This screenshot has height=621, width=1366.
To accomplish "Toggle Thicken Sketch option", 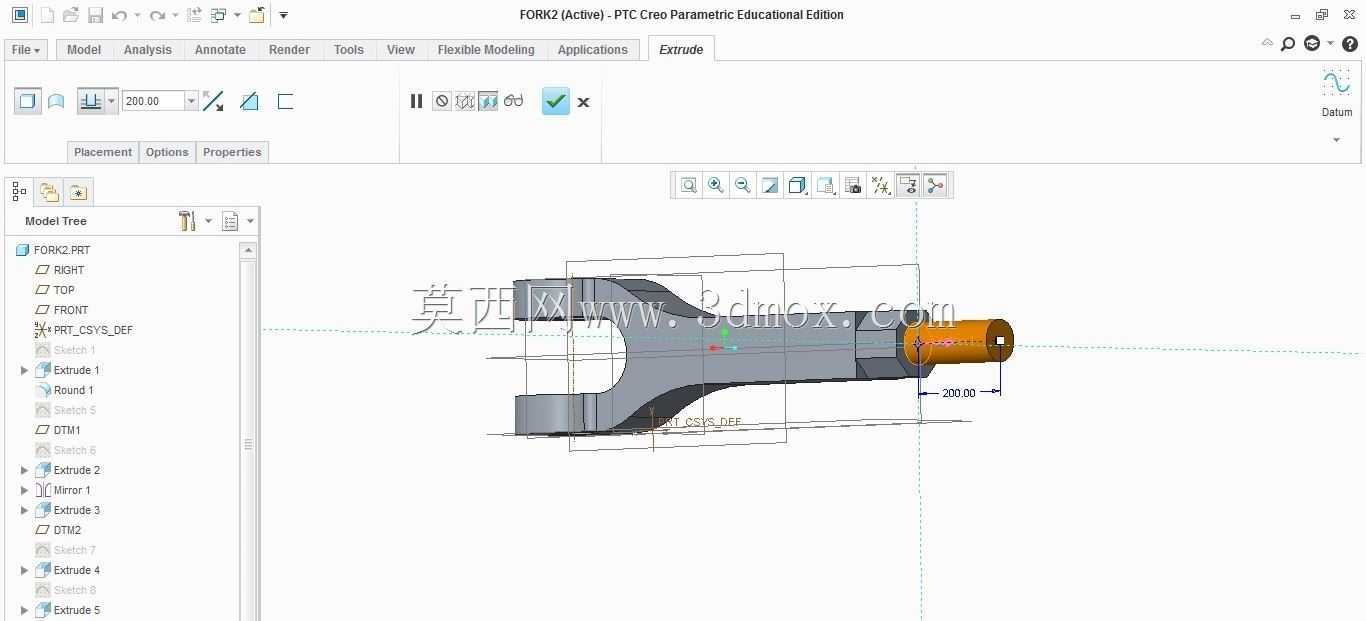I will pos(285,101).
